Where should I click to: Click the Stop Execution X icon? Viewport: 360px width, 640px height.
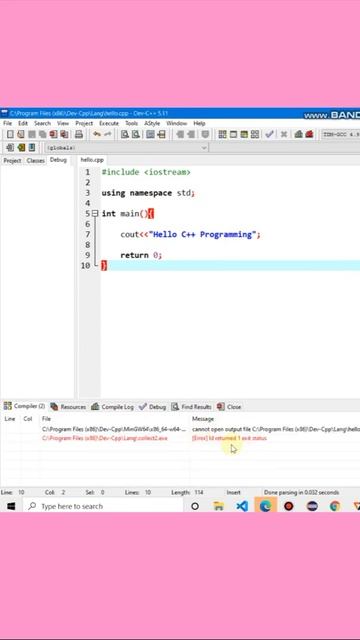[284, 134]
